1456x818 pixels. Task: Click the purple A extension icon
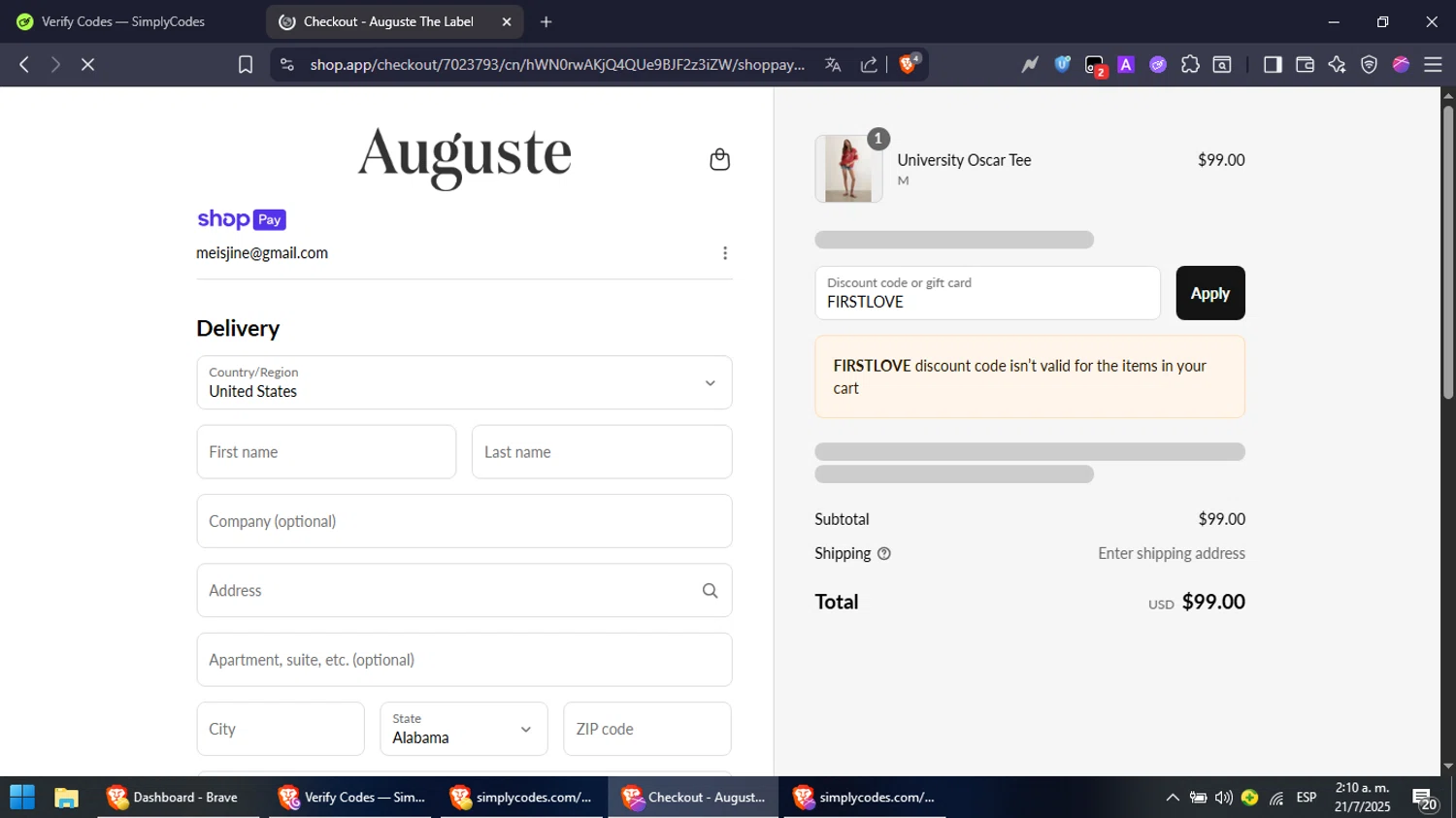pyautogui.click(x=1126, y=65)
